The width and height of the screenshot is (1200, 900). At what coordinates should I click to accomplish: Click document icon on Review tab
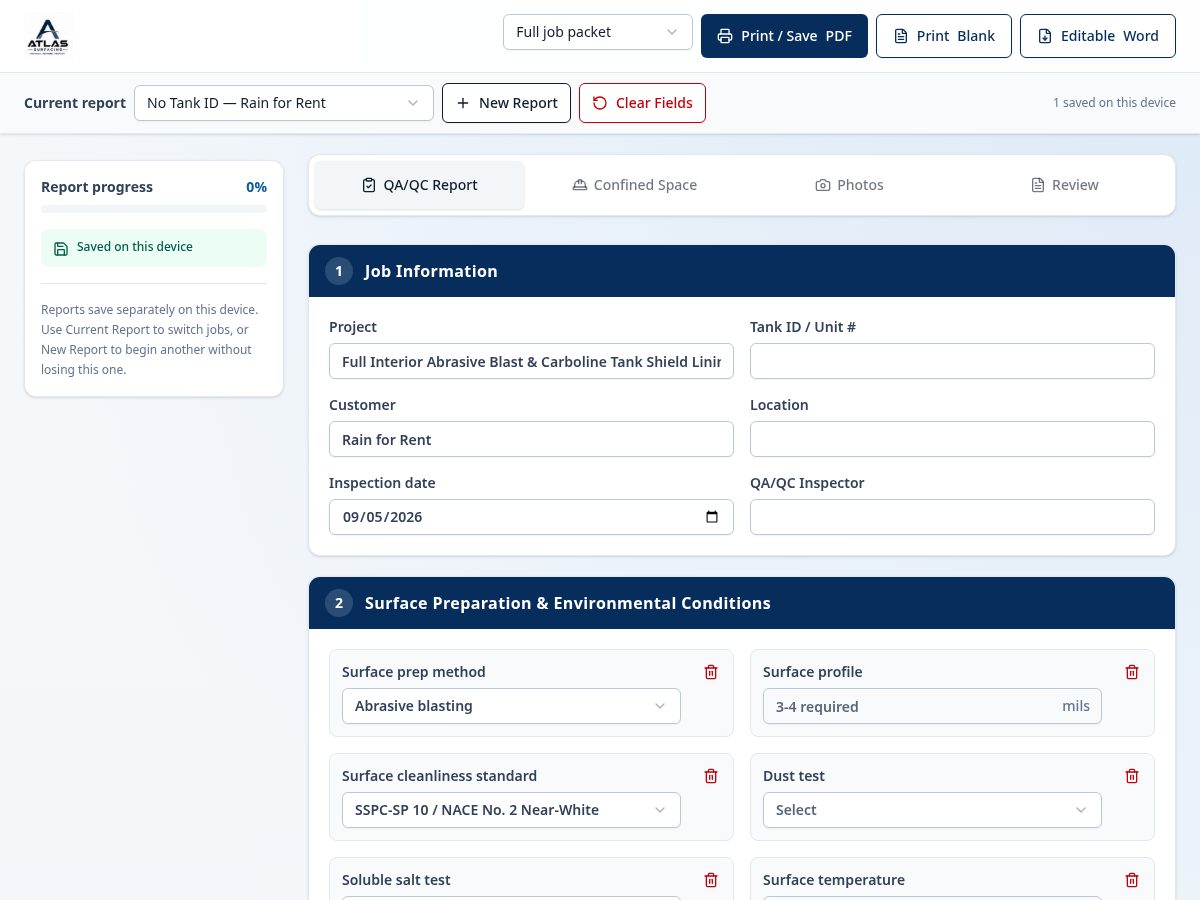click(x=1038, y=185)
